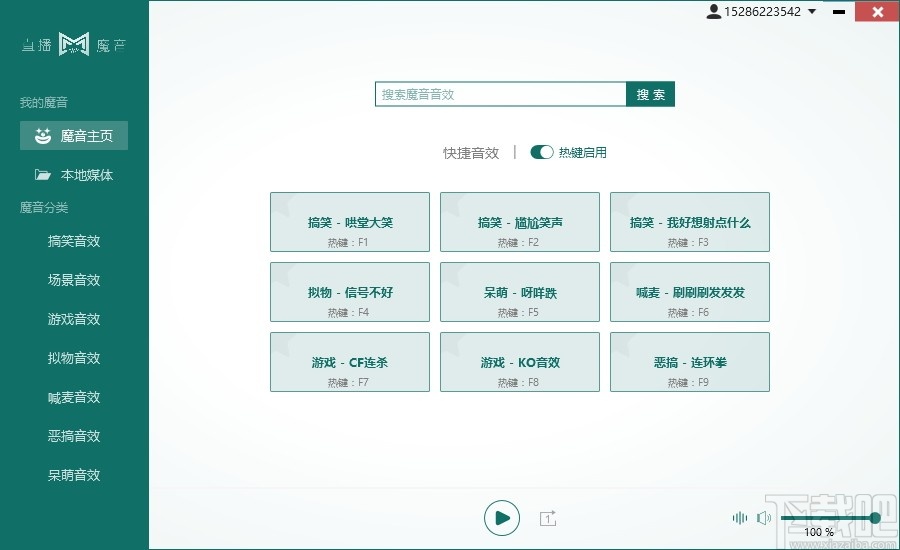The height and width of the screenshot is (550, 900).
Task: Play the 拟物 - 信号不好 sound effect
Action: coord(350,292)
